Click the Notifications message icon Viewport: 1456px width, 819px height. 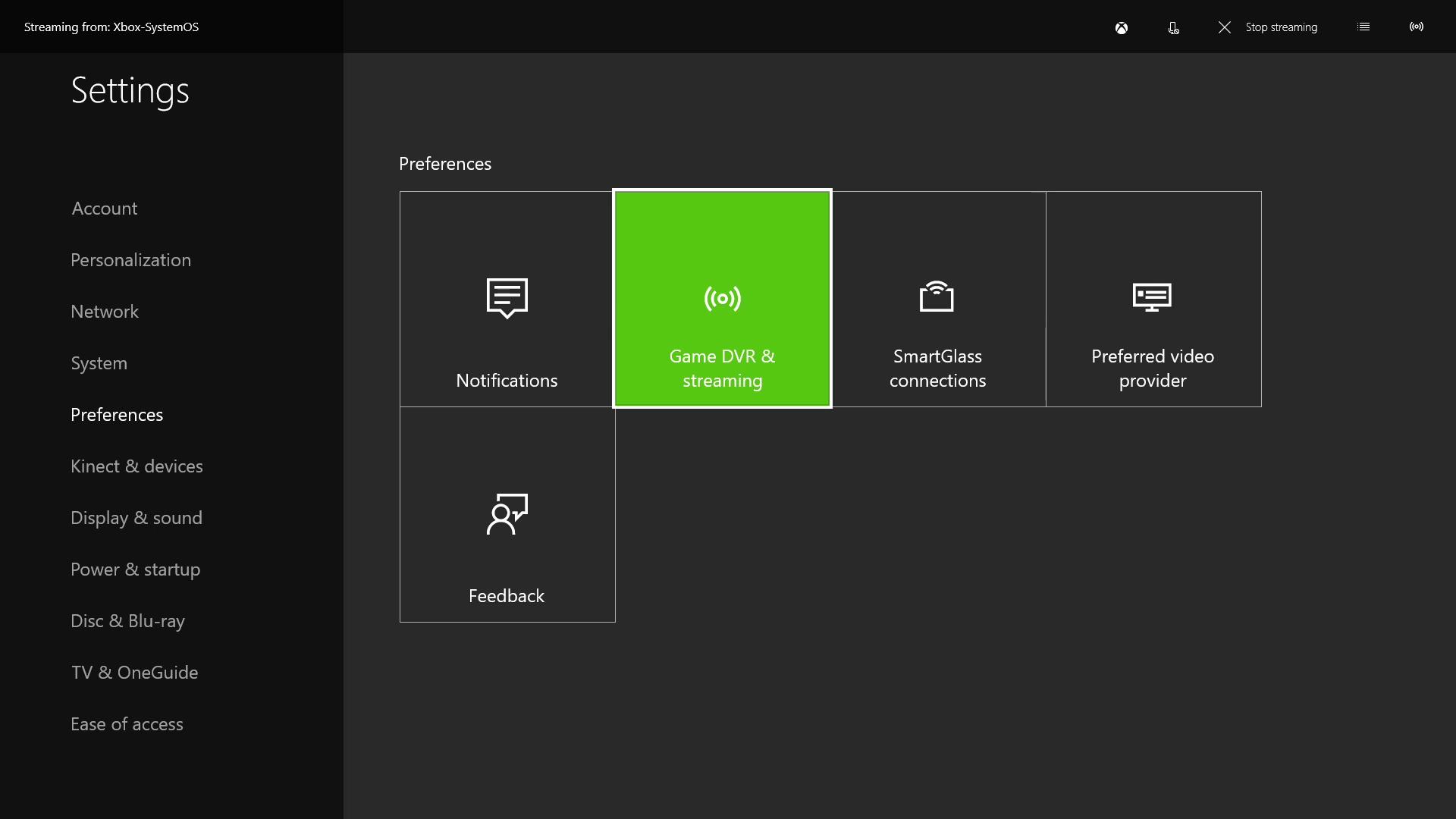[507, 298]
